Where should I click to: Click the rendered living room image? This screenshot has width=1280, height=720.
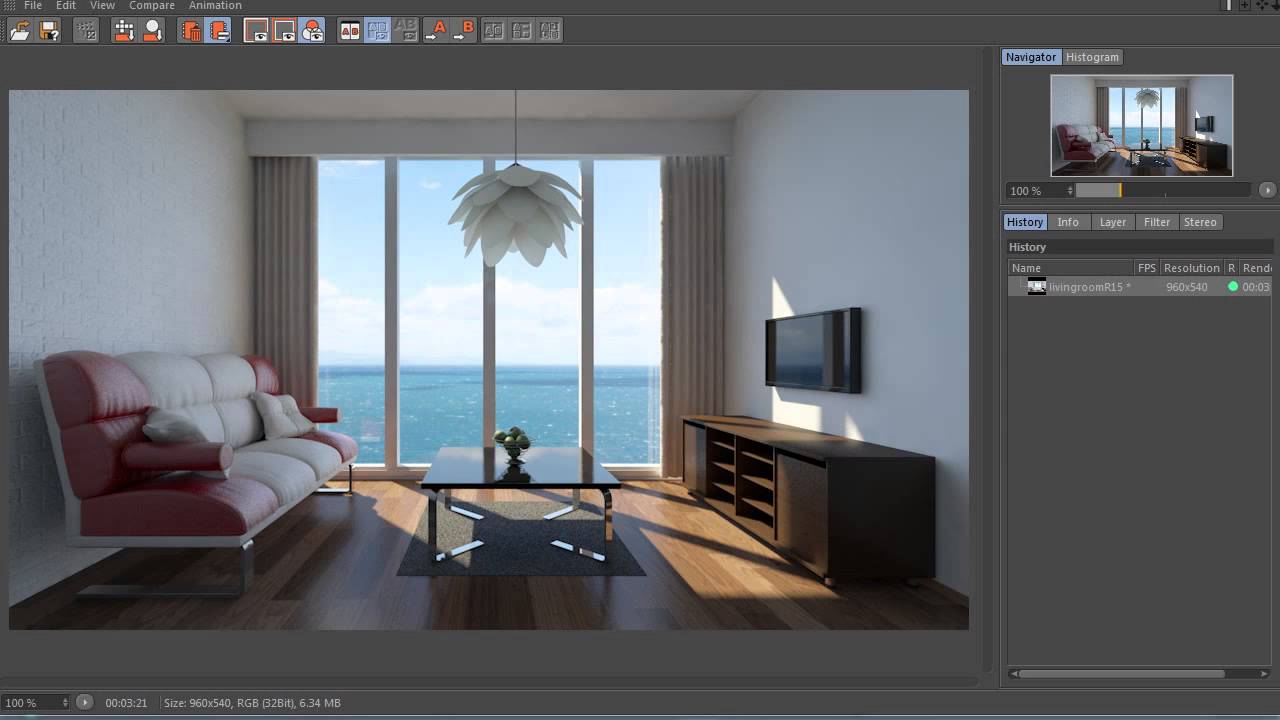click(x=489, y=360)
